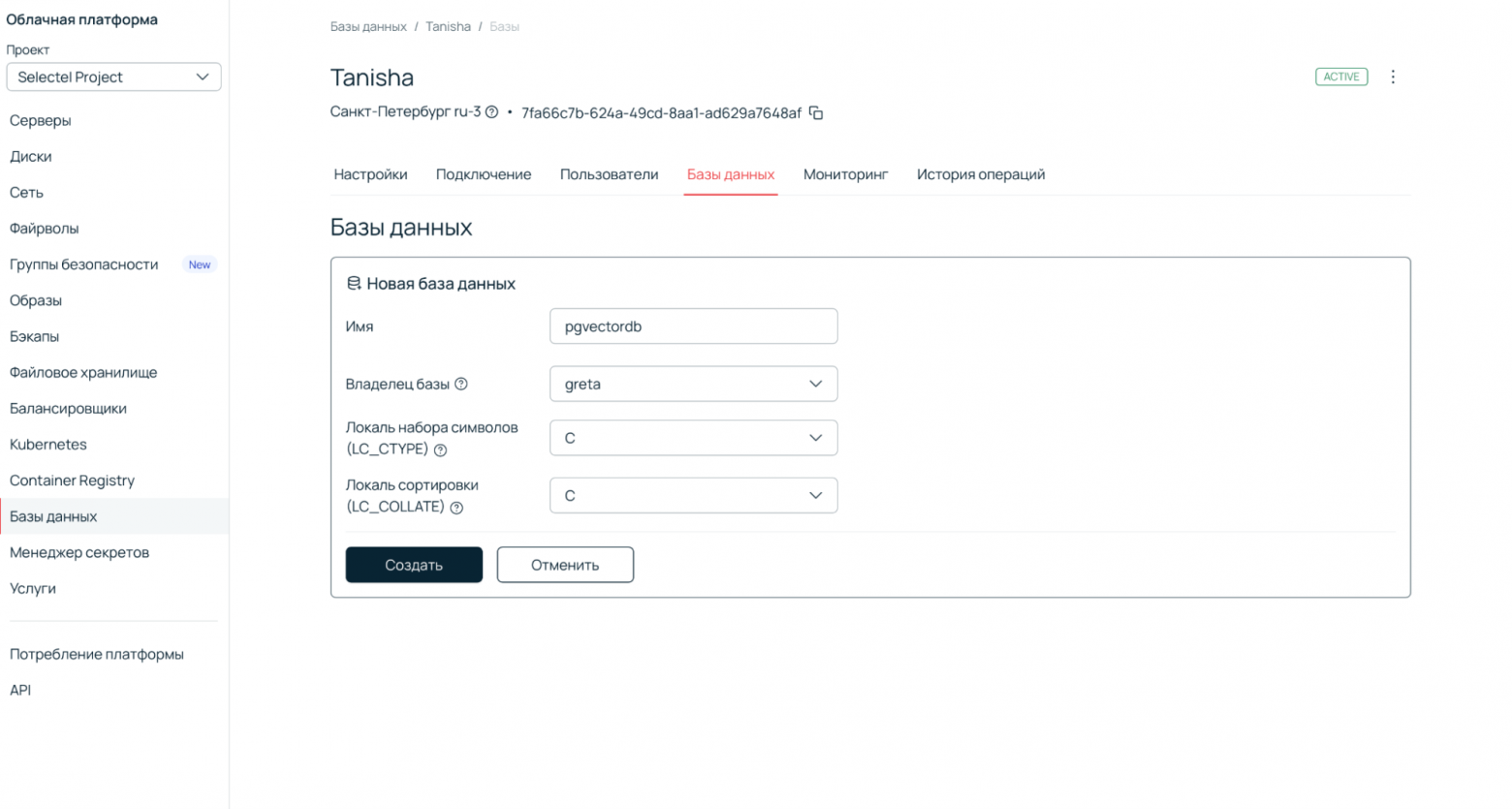Open the three-dot actions menu beside ACTIVE
Image resolution: width=1512 pixels, height=809 pixels.
tap(1393, 77)
